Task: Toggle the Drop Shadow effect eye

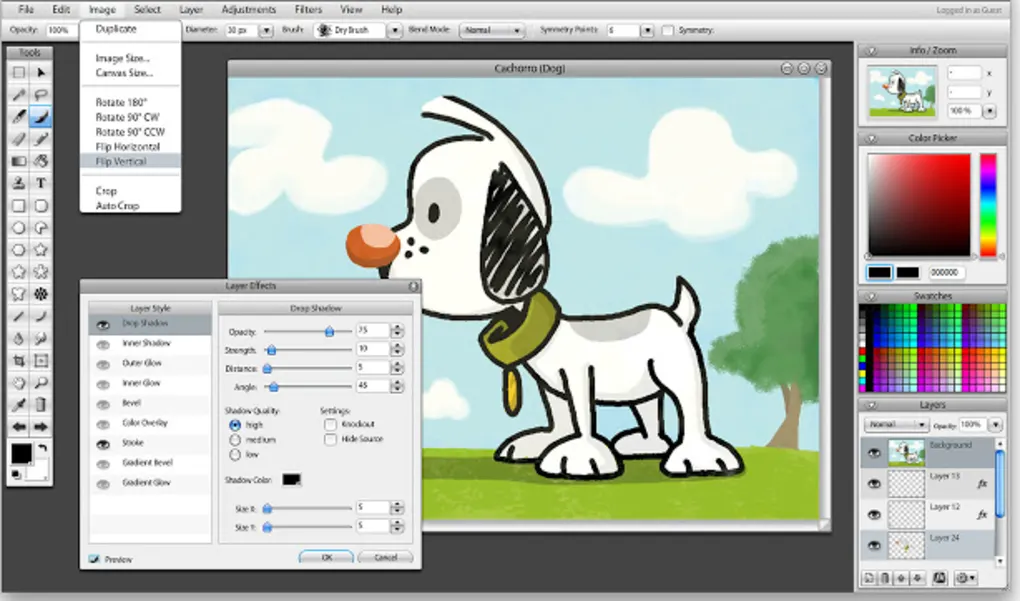Action: point(103,325)
